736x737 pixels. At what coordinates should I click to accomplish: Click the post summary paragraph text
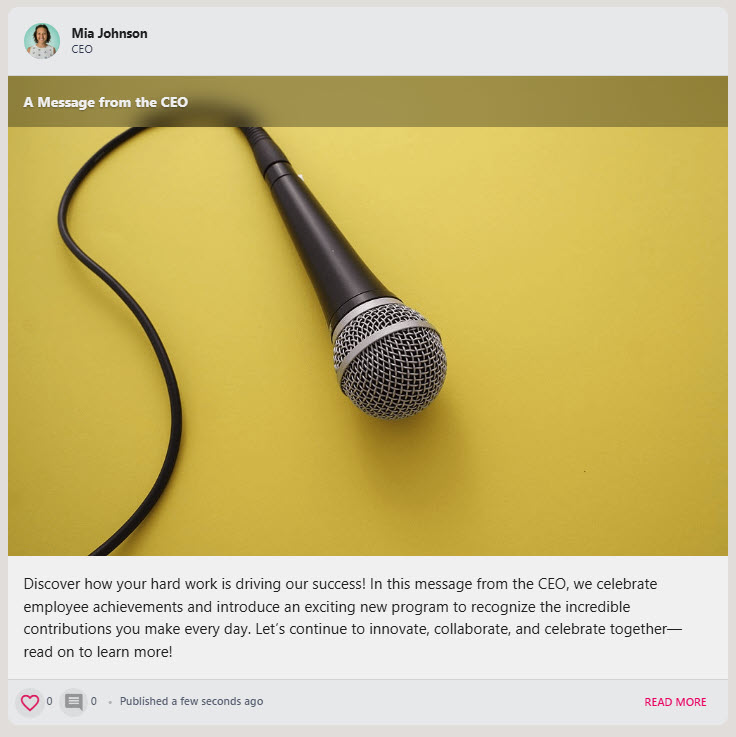352,618
